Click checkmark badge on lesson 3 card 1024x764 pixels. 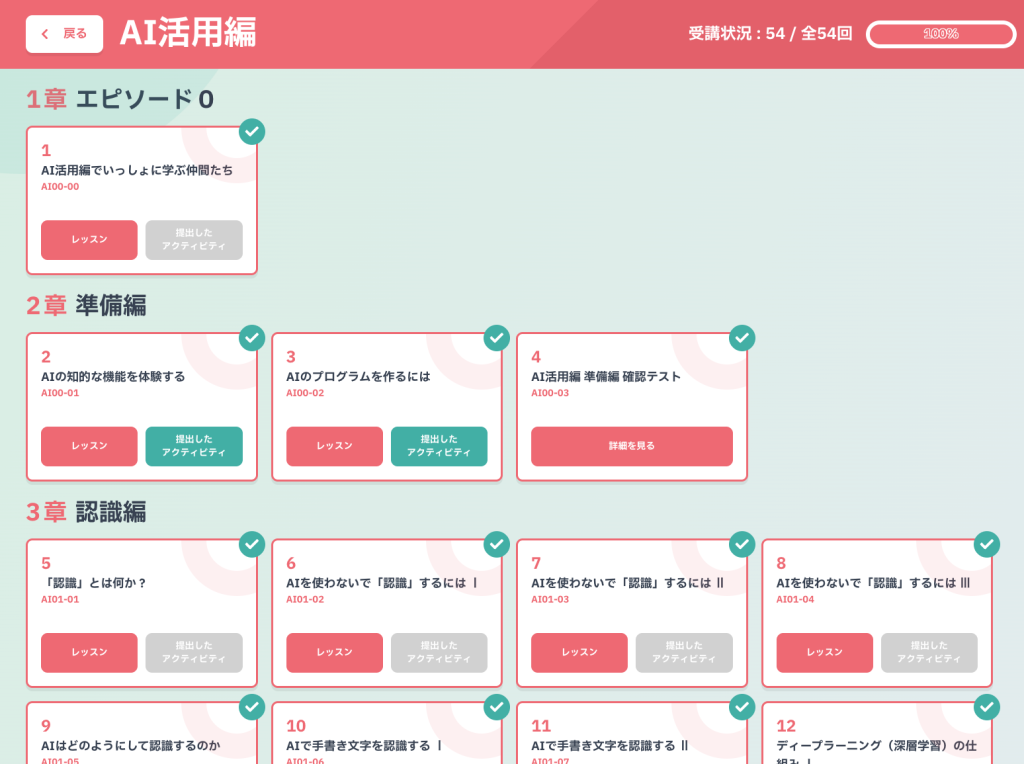pos(497,338)
